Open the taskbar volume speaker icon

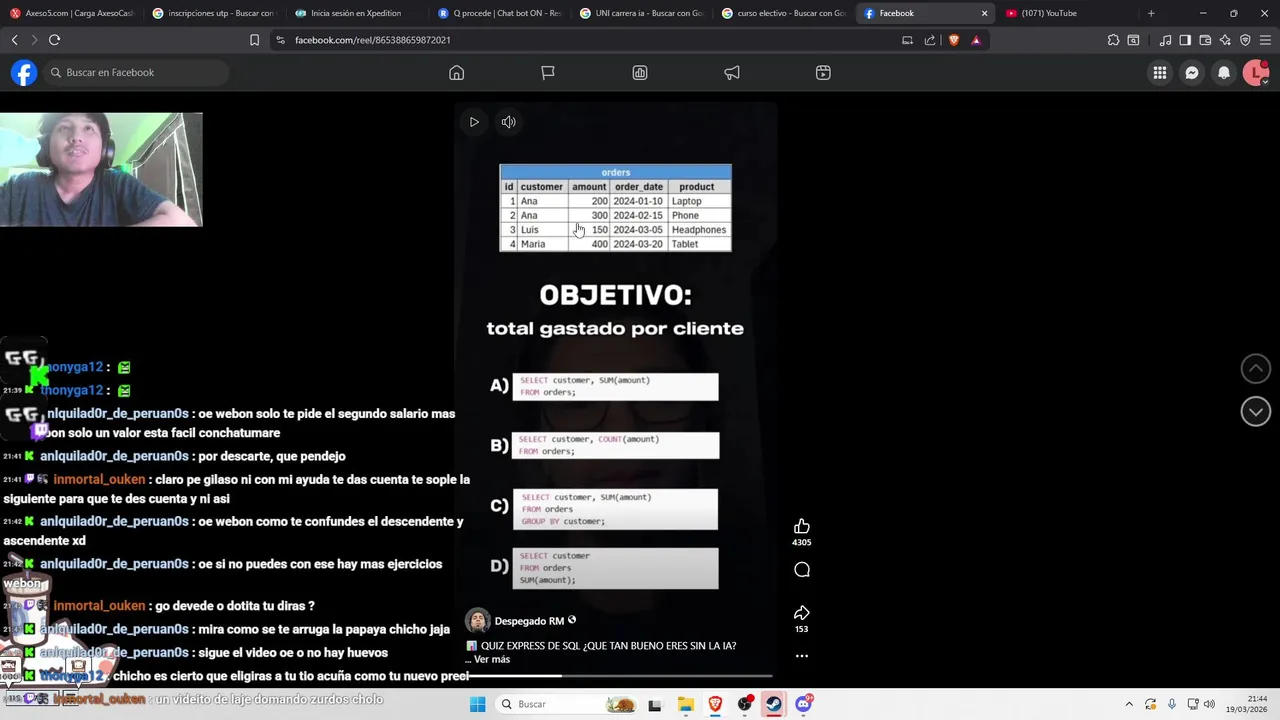tap(1208, 704)
